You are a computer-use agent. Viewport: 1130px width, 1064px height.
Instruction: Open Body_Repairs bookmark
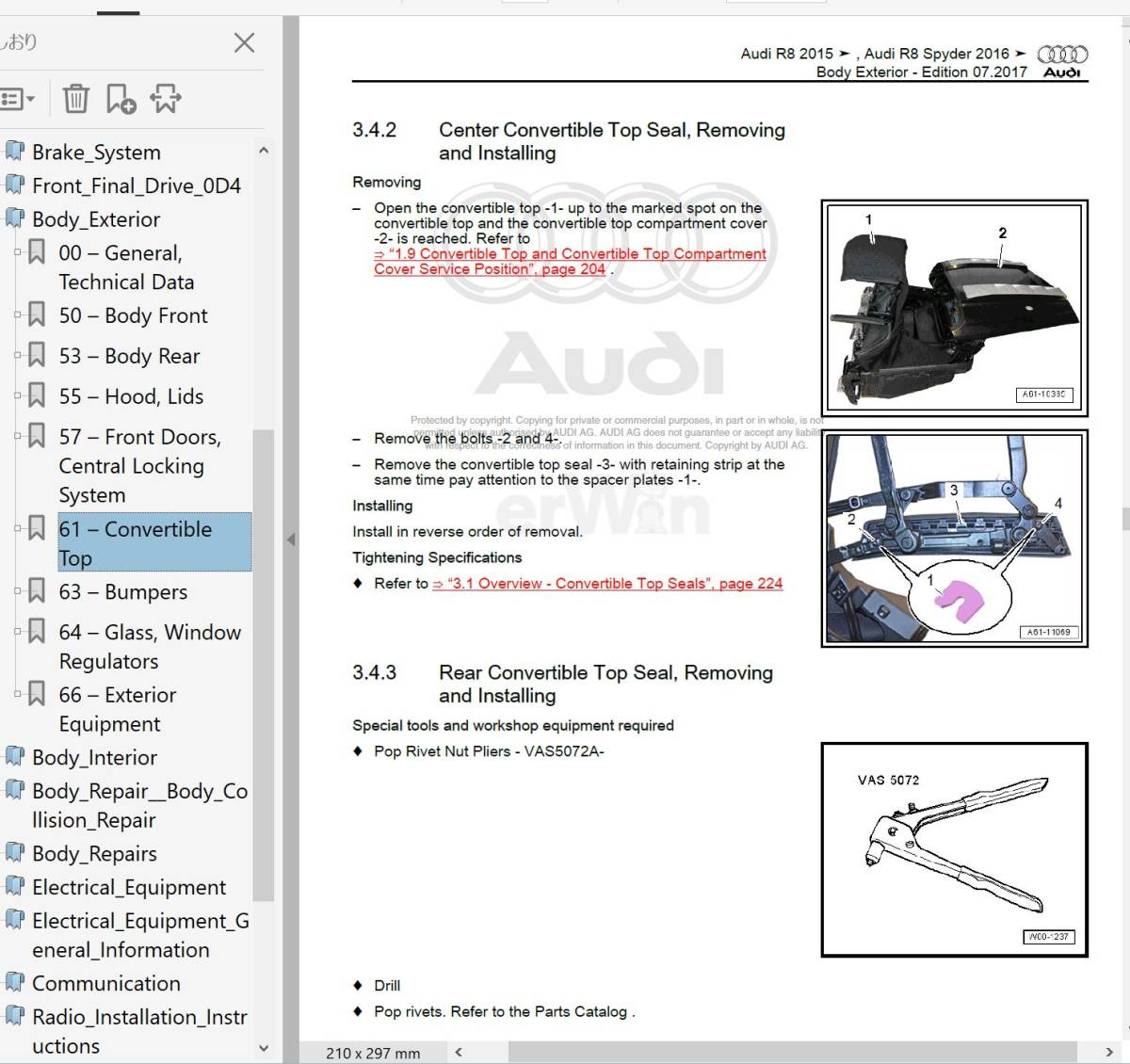pyautogui.click(x=94, y=853)
